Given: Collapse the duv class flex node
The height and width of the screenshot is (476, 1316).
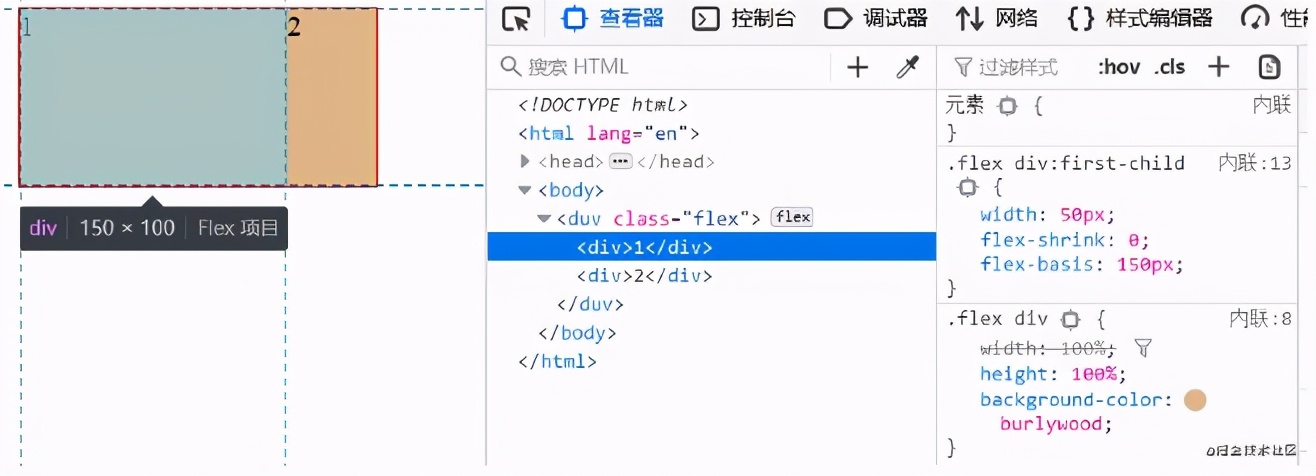Looking at the screenshot, I should [x=544, y=218].
